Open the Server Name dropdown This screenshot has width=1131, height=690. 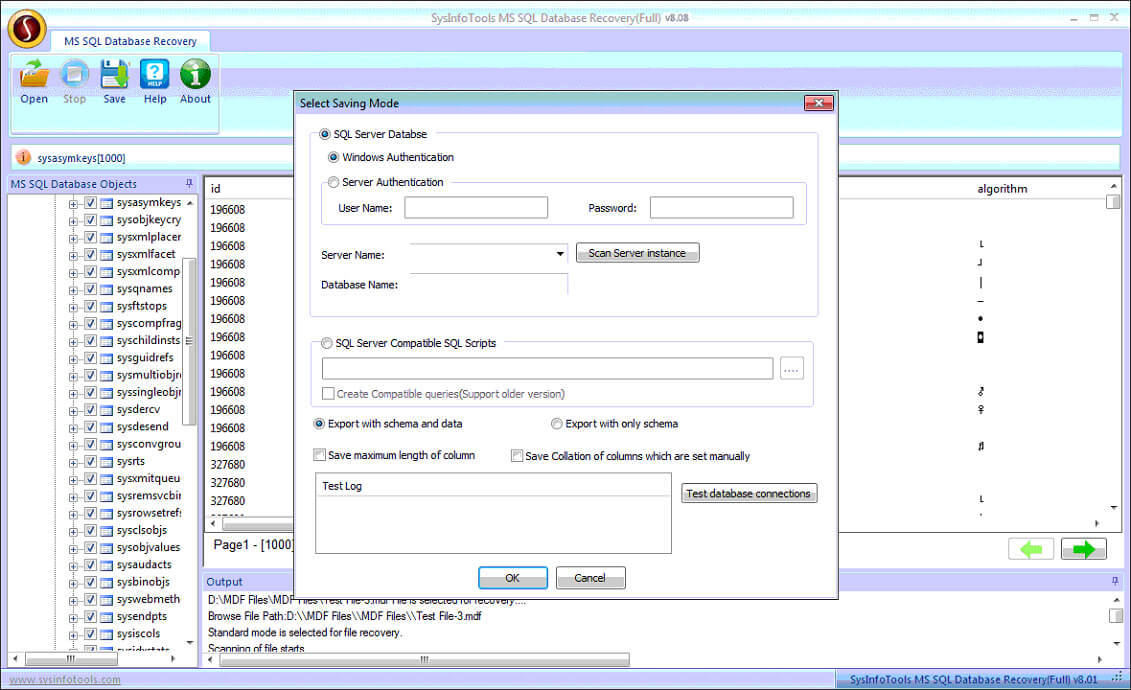[x=561, y=255]
